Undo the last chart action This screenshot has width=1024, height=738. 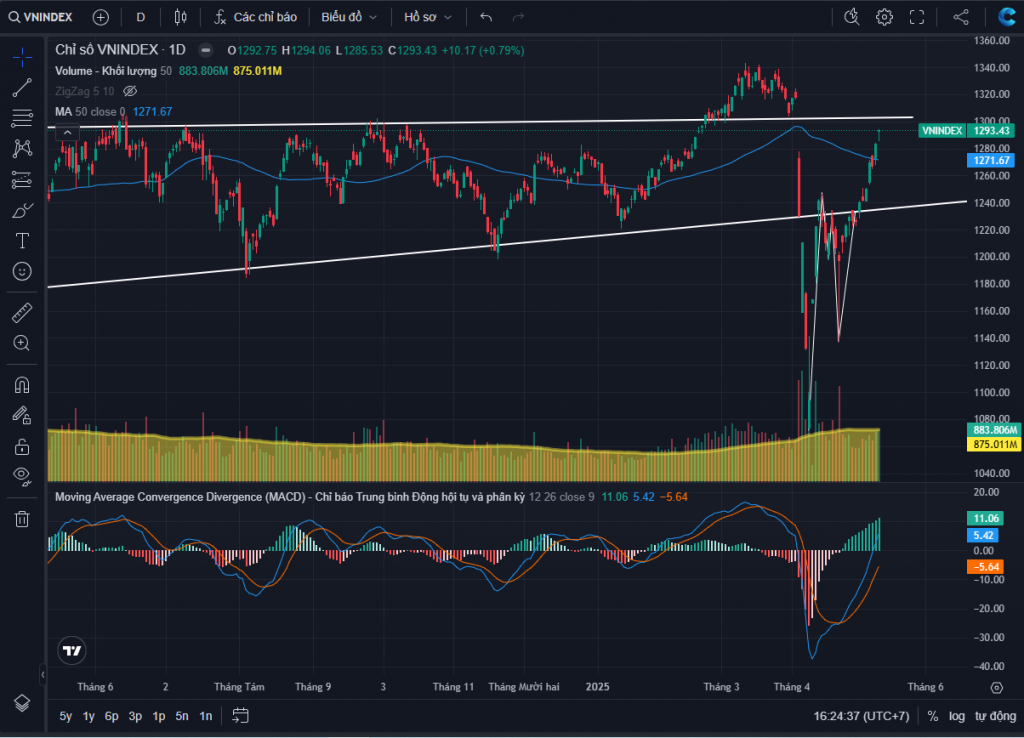[486, 17]
